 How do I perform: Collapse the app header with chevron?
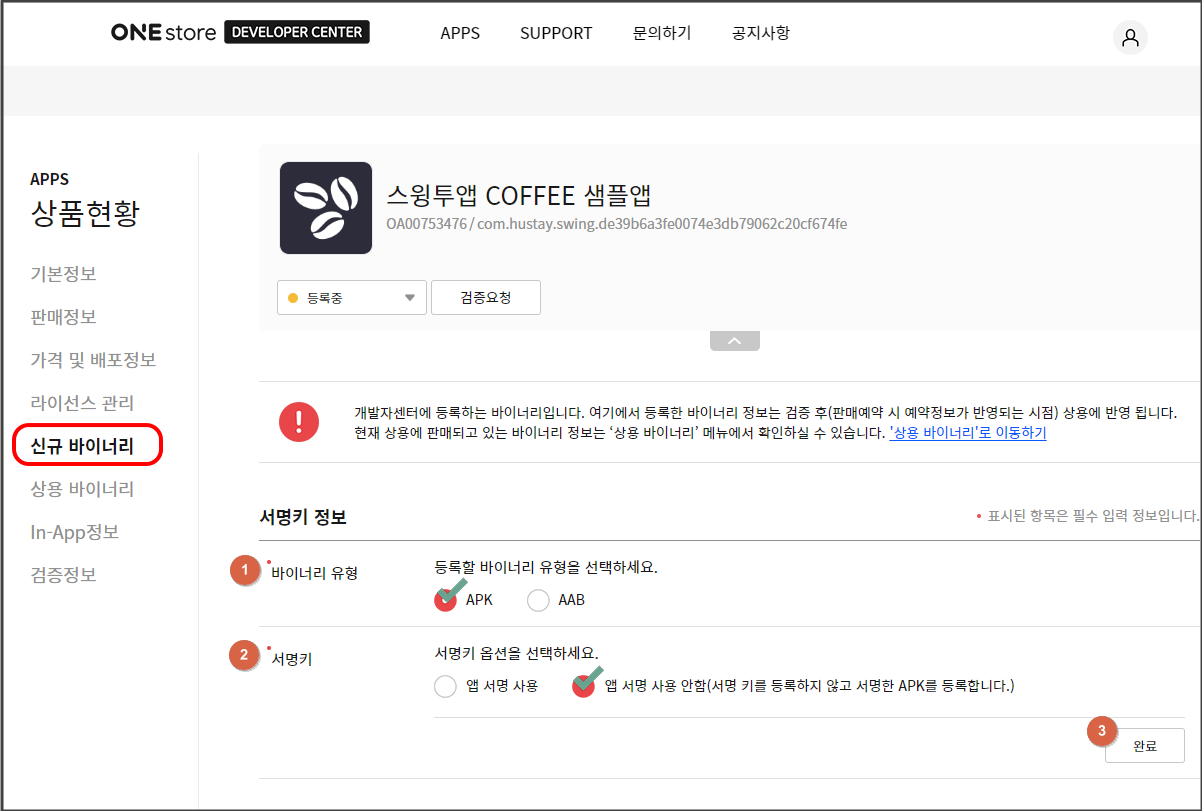point(734,341)
